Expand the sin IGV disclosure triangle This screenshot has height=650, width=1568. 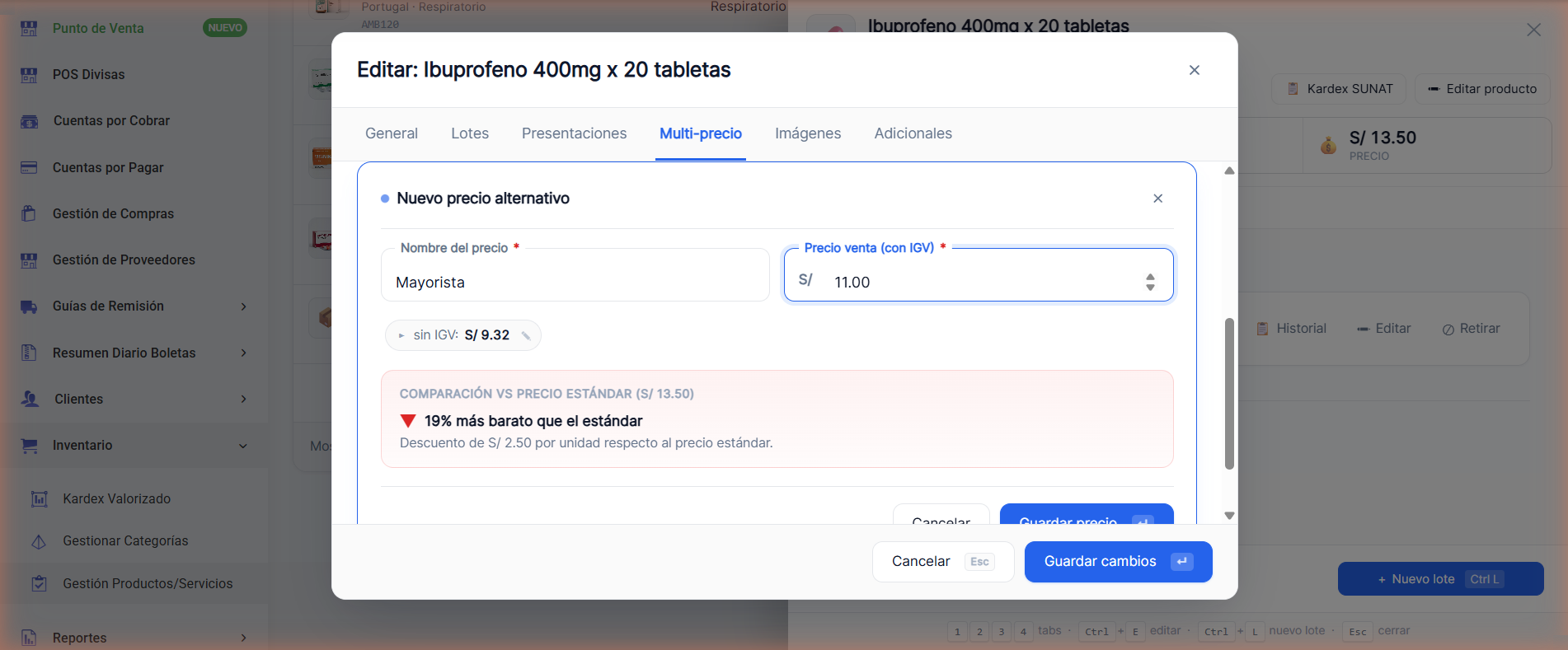point(401,335)
